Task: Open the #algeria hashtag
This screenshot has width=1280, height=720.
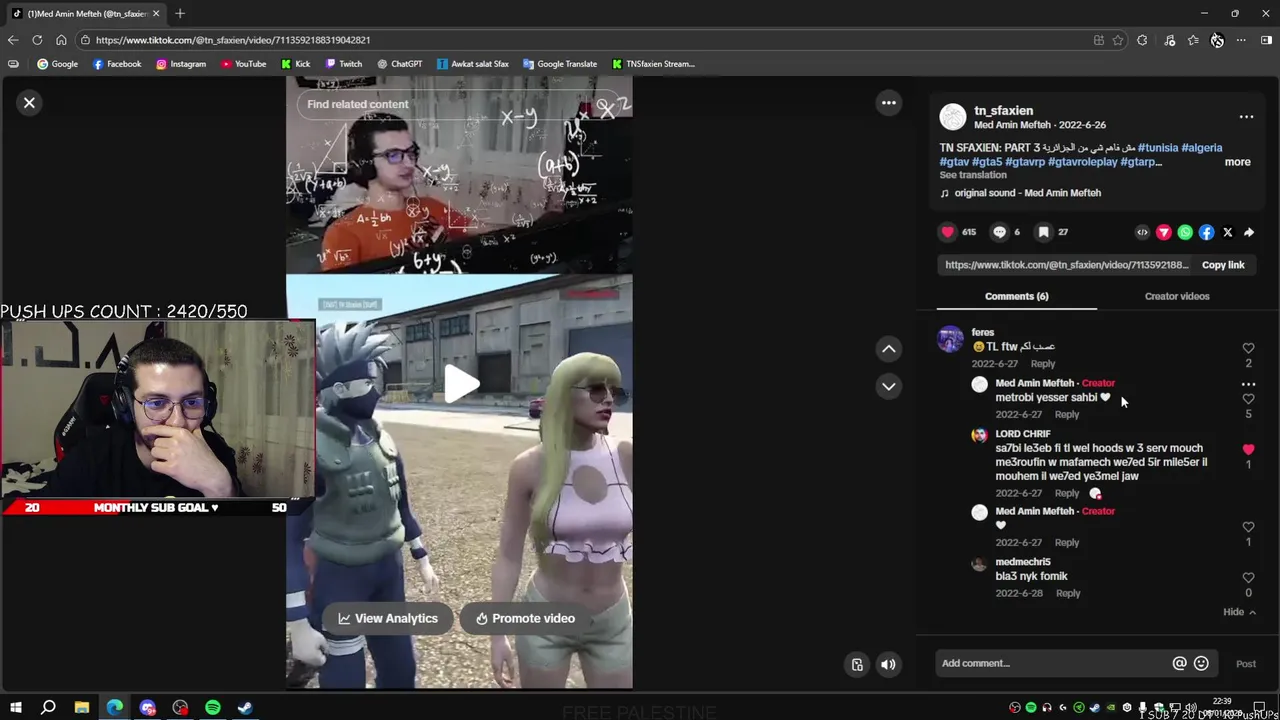Action: pos(1202,148)
